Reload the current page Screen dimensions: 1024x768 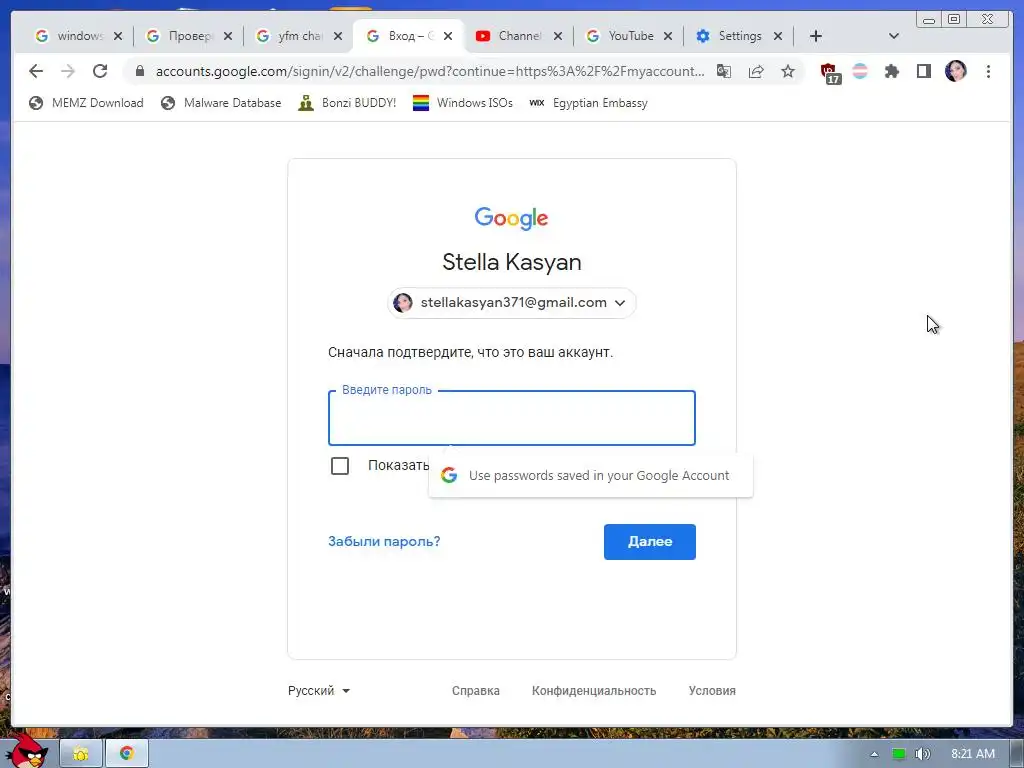[100, 71]
